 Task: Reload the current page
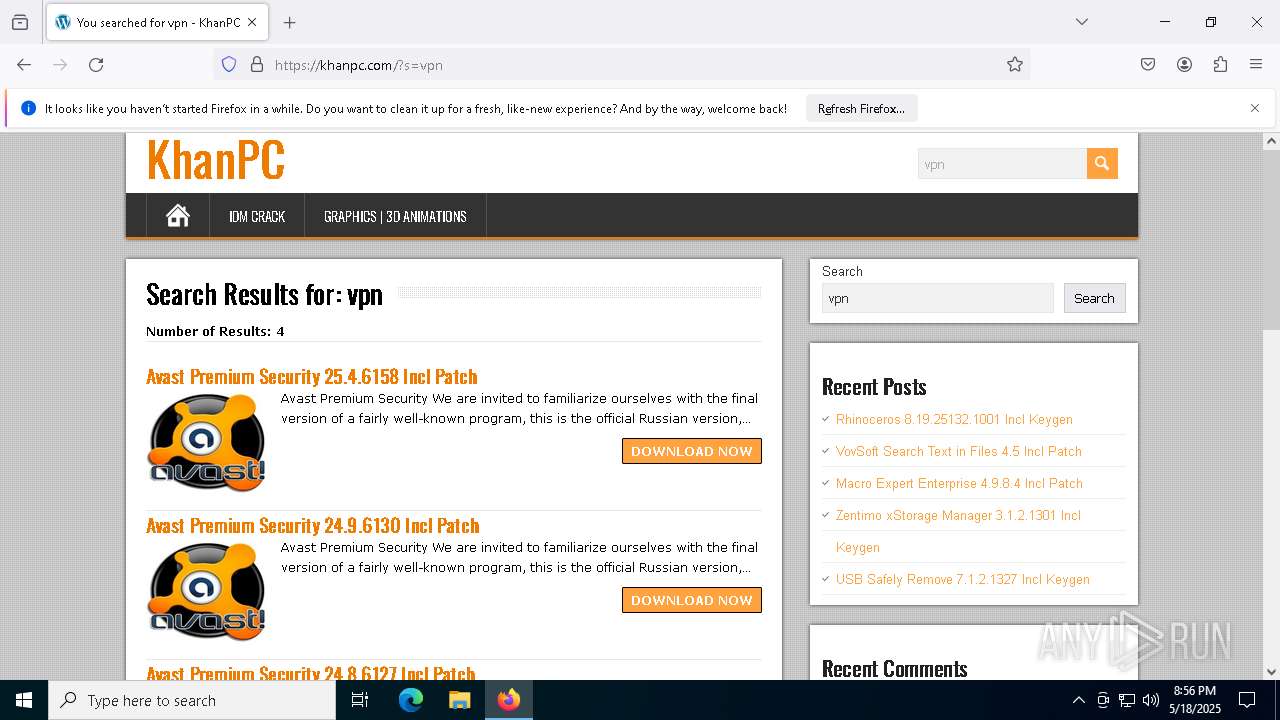click(96, 65)
